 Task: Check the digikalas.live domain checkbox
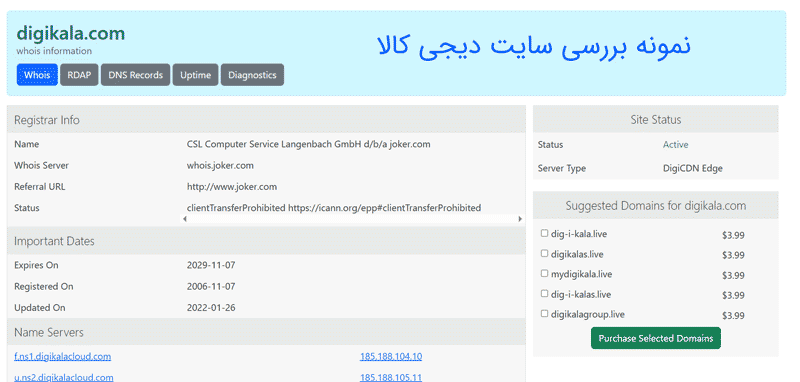(x=544, y=253)
